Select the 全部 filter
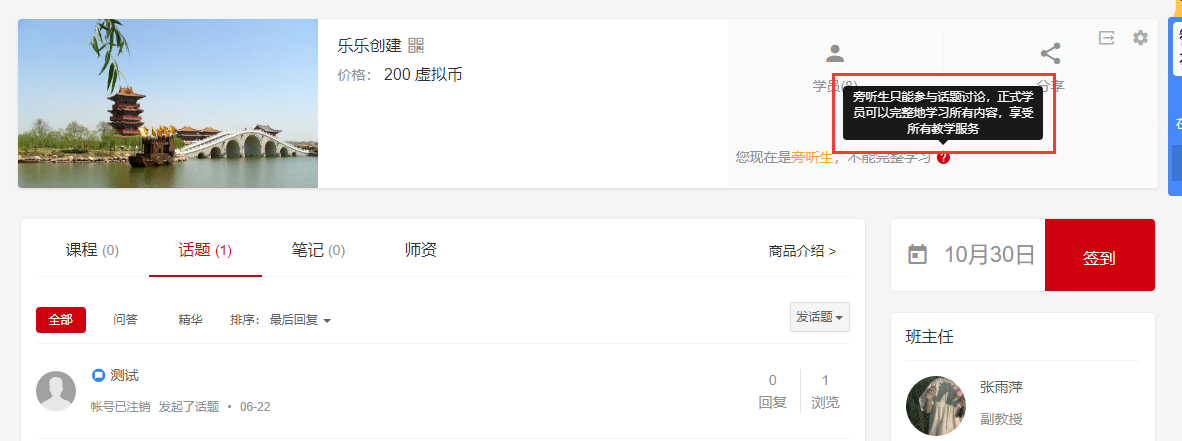 click(61, 320)
